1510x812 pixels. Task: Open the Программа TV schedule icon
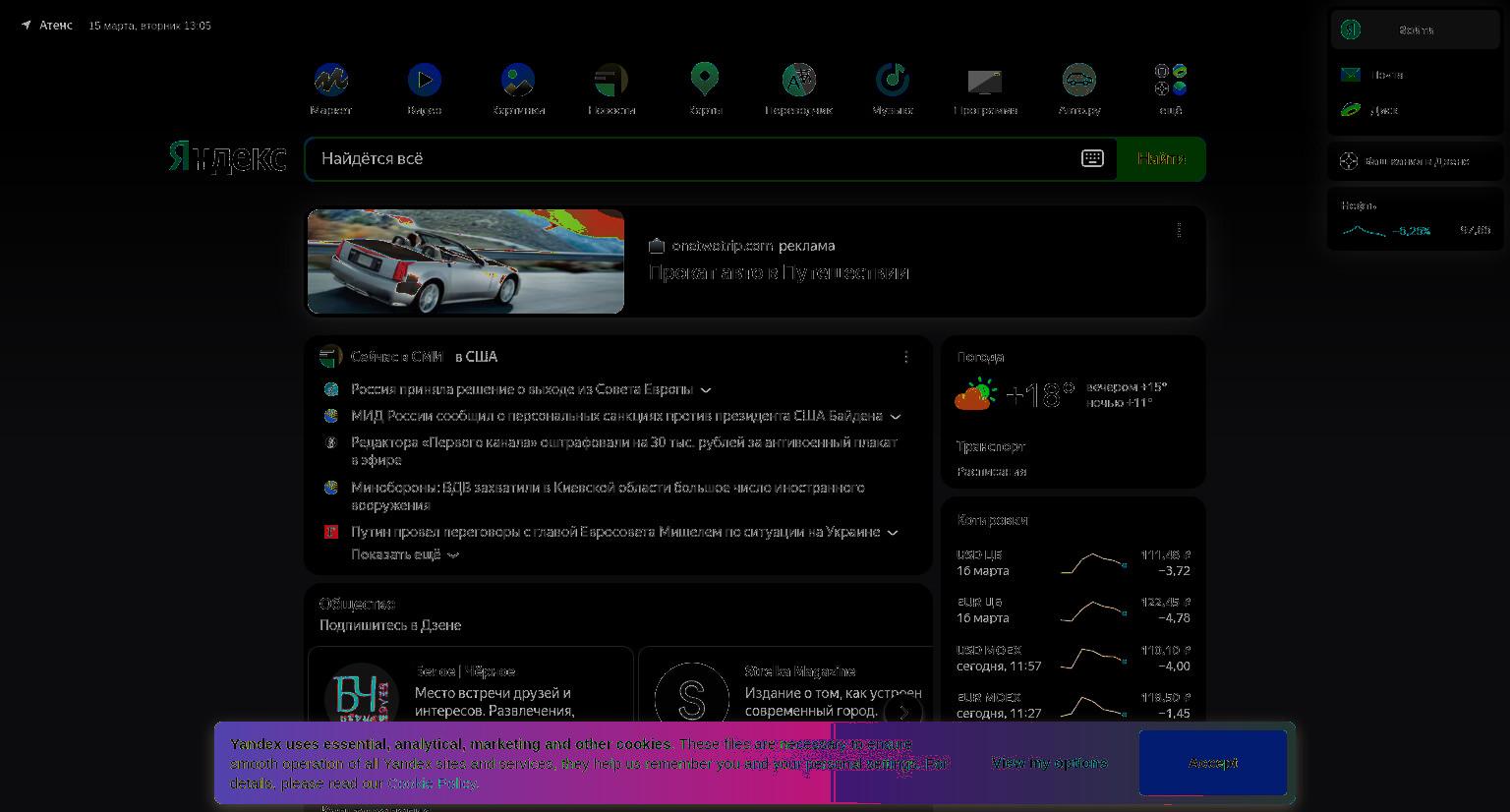985,82
